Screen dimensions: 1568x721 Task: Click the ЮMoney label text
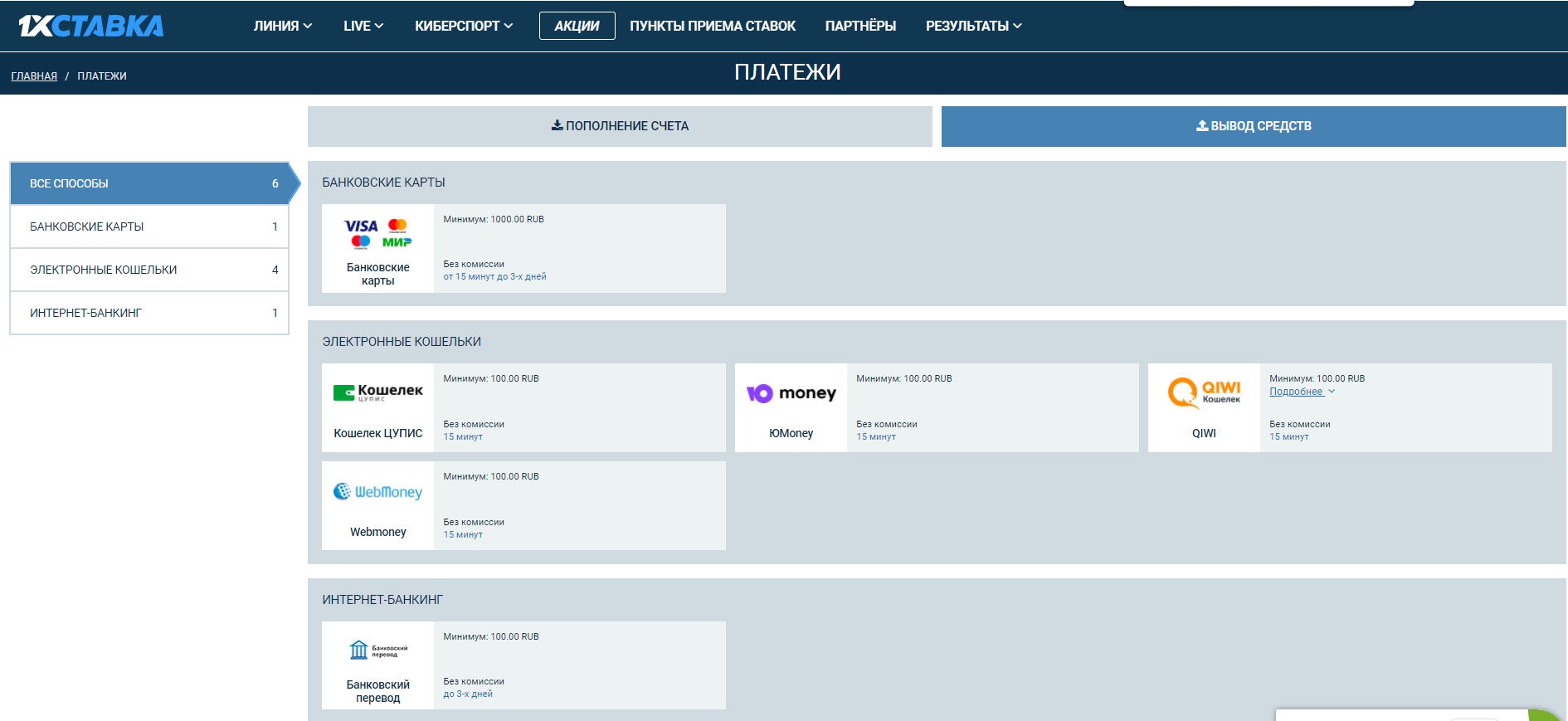point(791,433)
